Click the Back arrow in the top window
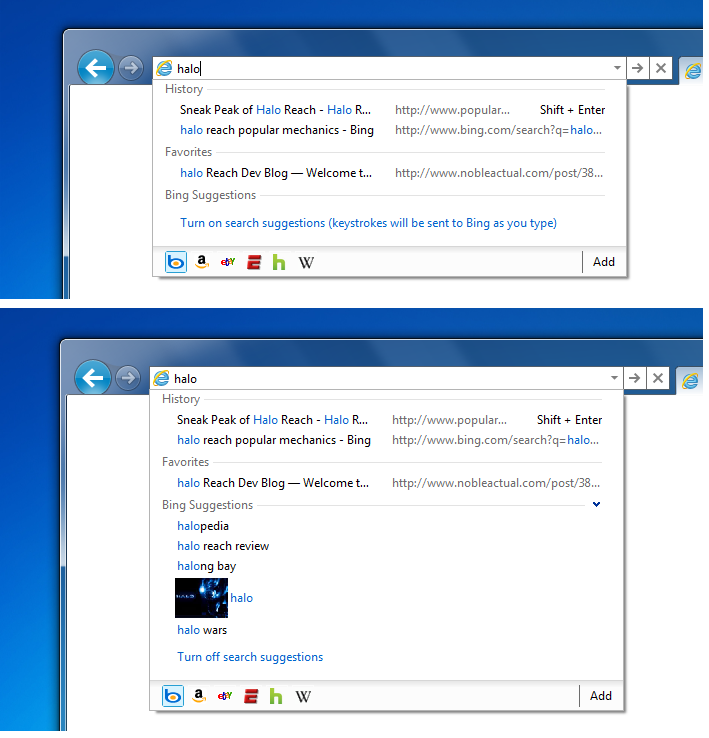 click(x=96, y=68)
